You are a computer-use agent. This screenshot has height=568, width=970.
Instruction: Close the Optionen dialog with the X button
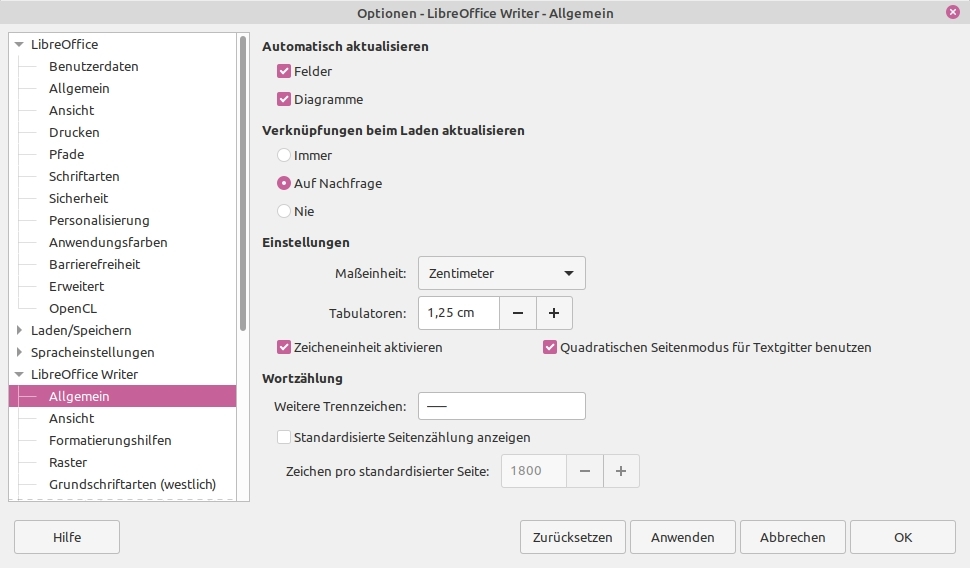coord(953,12)
